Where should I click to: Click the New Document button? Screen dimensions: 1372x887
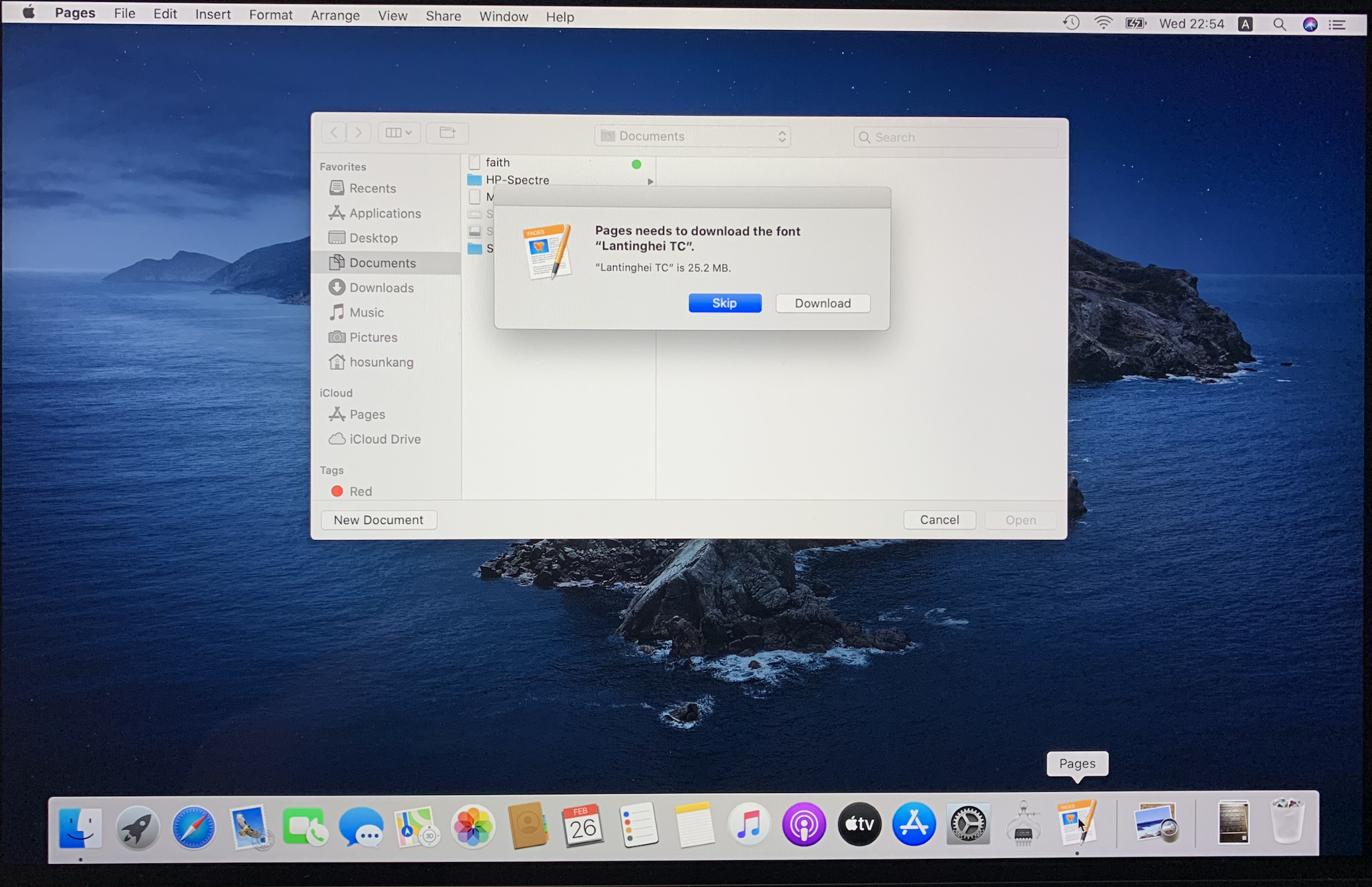coord(378,520)
